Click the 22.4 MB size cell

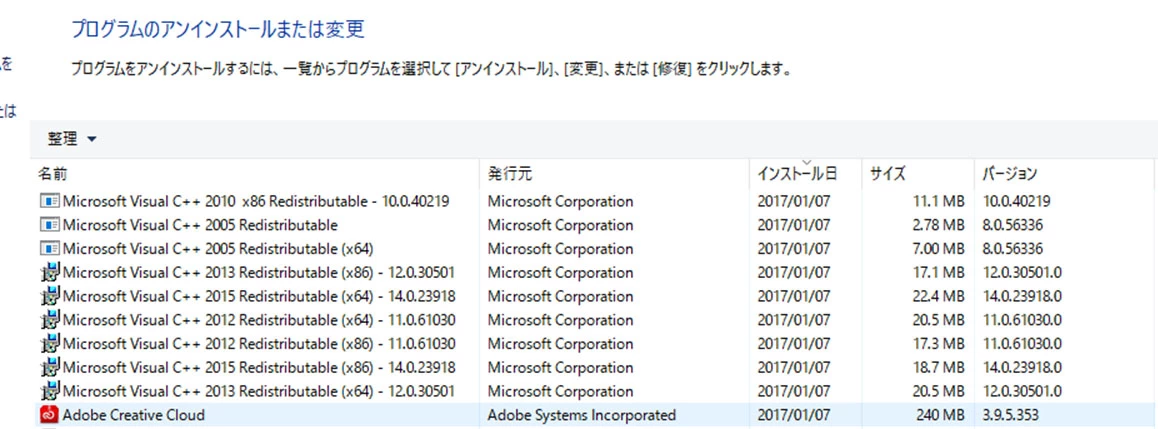click(x=939, y=296)
